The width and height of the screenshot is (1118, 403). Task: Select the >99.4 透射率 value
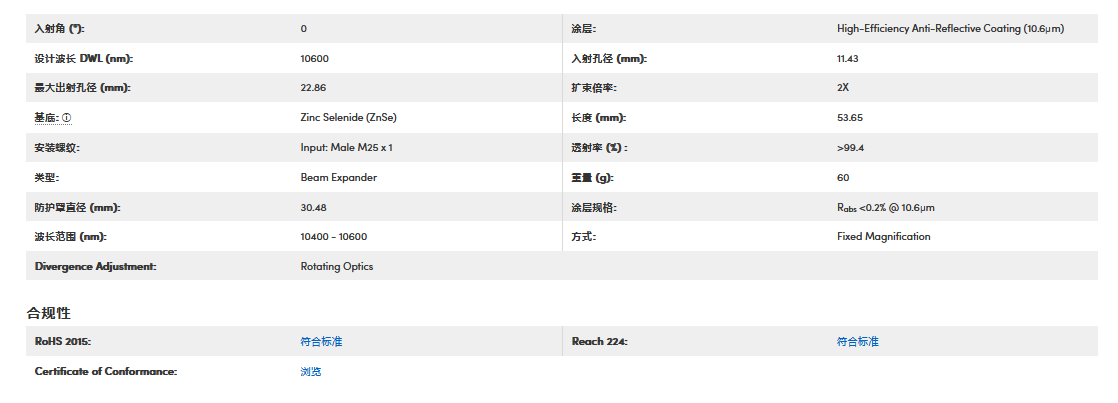click(x=850, y=148)
